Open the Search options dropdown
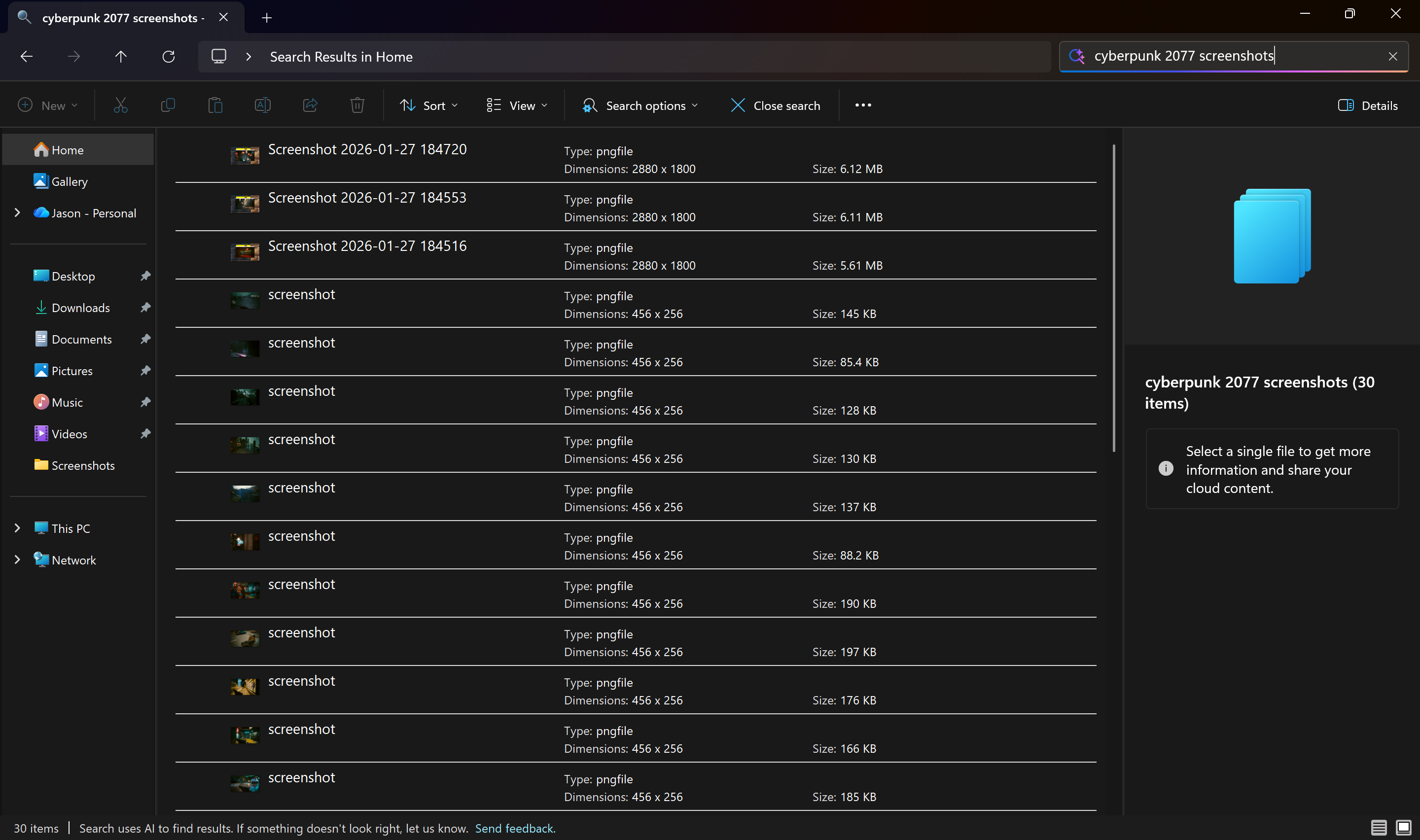Screen dimensions: 1420x840 pos(640,105)
